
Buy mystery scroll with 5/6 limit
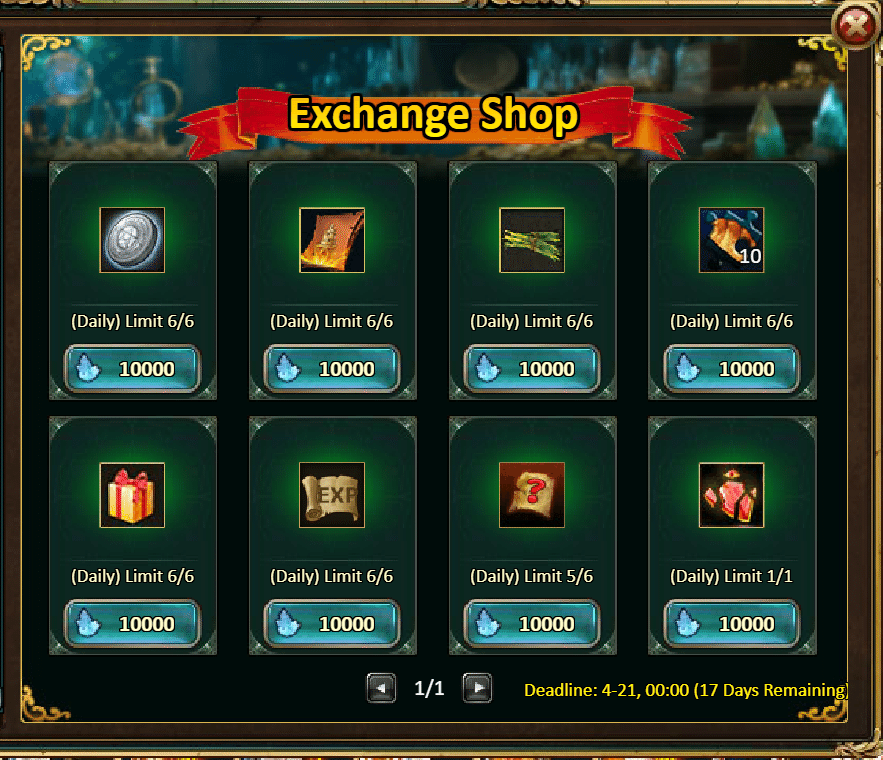click(532, 624)
